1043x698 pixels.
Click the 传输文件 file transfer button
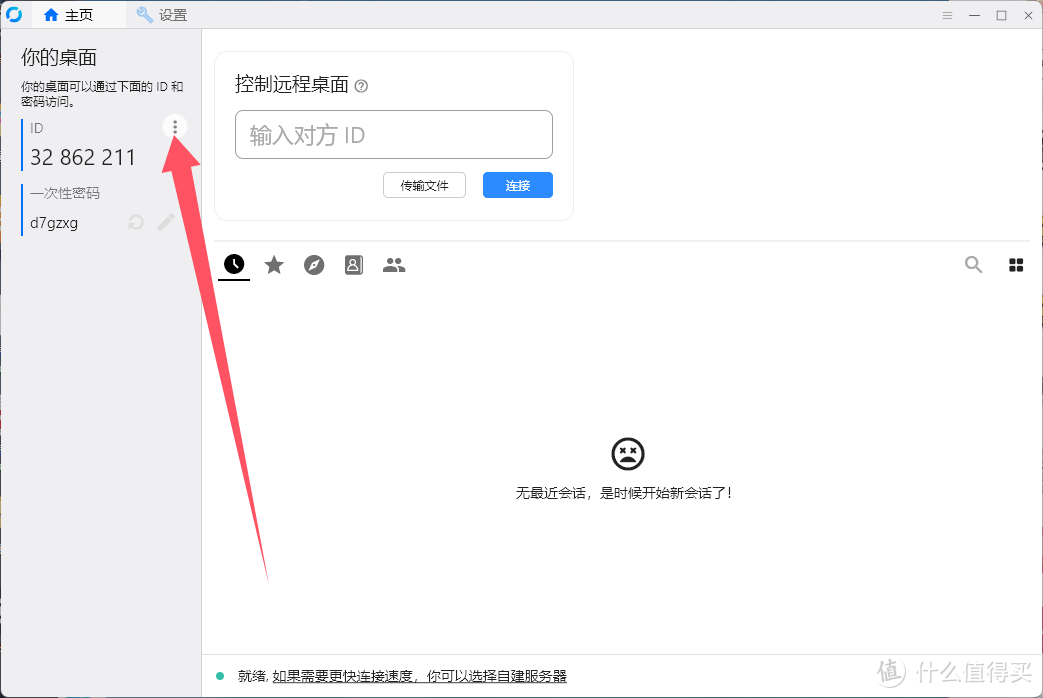click(424, 185)
